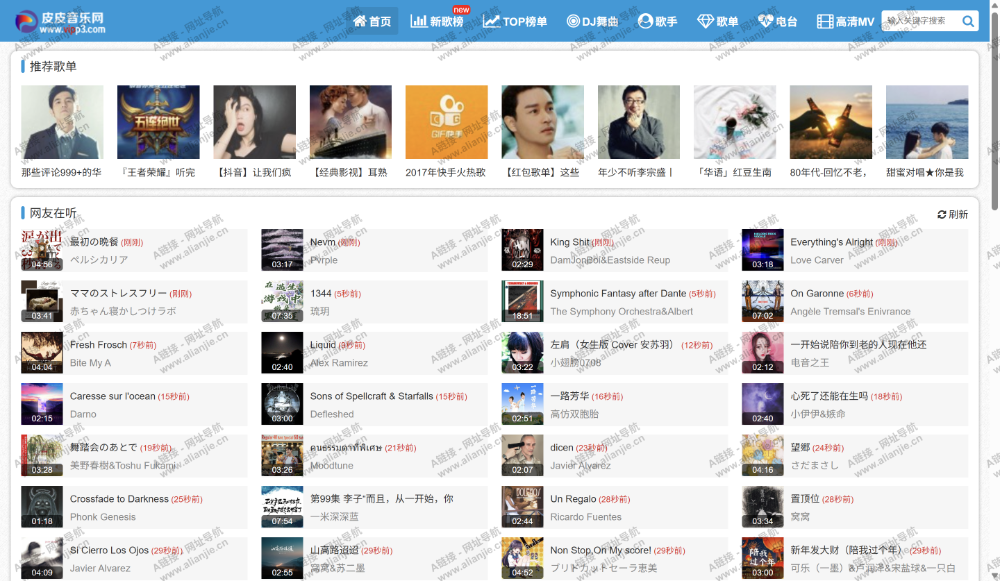Screen dimensions: 1000x581
Task: Go to the TOP榜单 page
Action: click(515, 22)
